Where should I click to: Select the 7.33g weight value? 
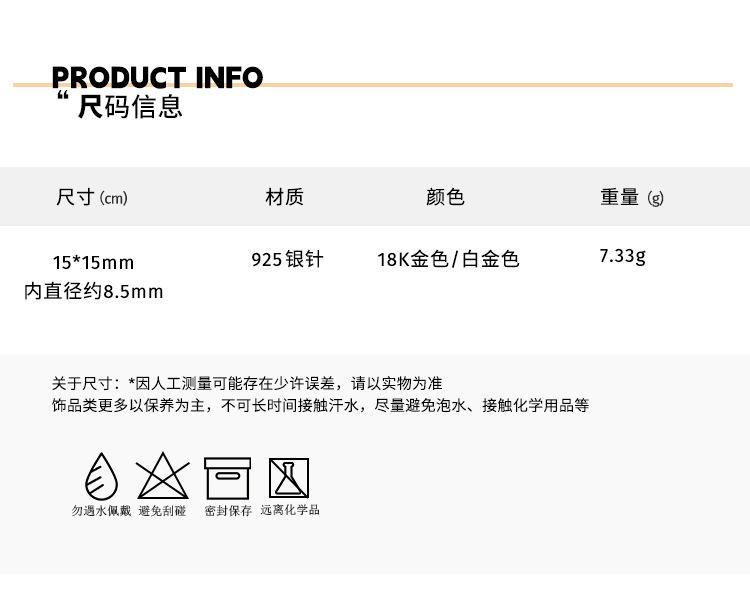click(x=622, y=256)
